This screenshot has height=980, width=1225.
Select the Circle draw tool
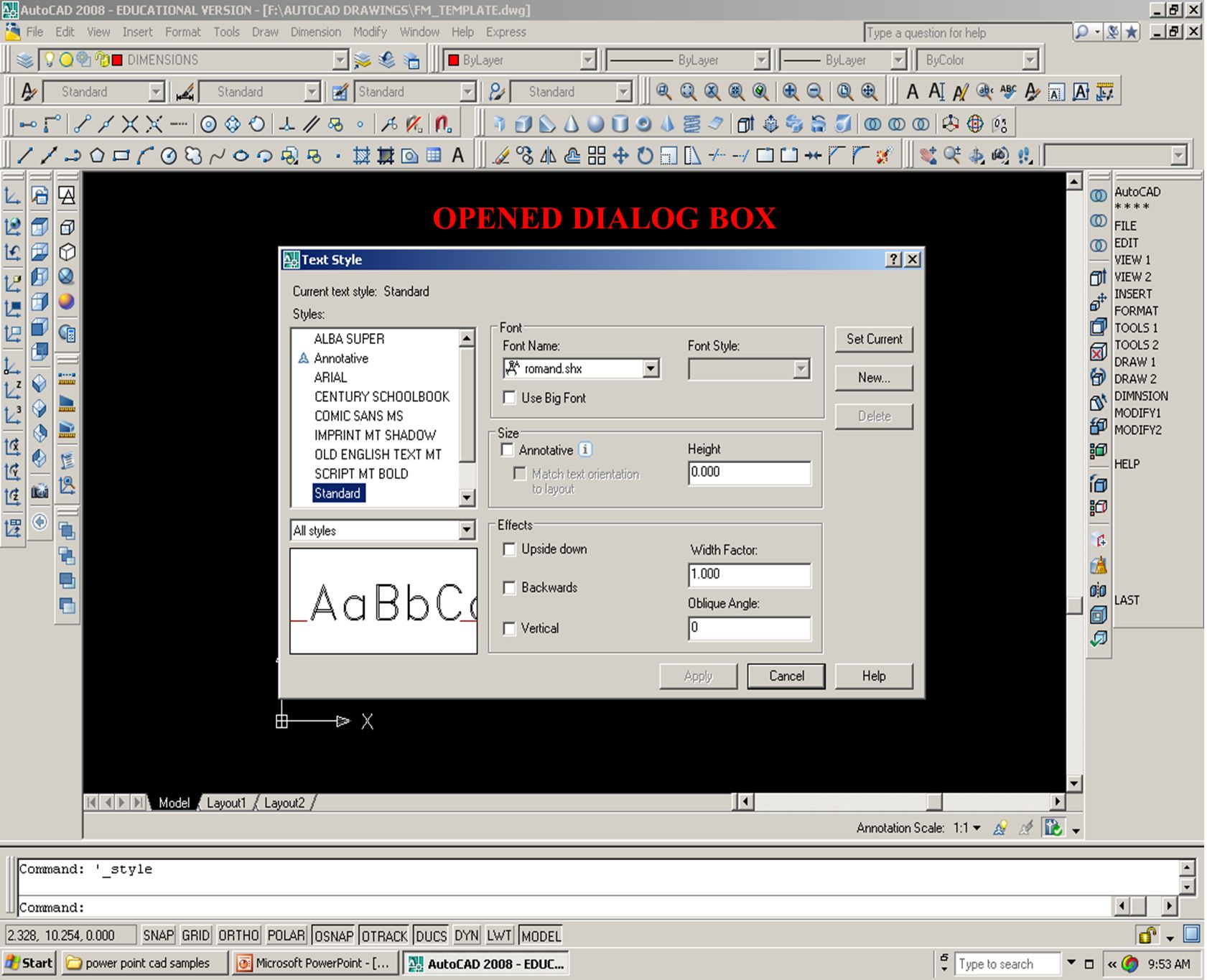[169, 155]
